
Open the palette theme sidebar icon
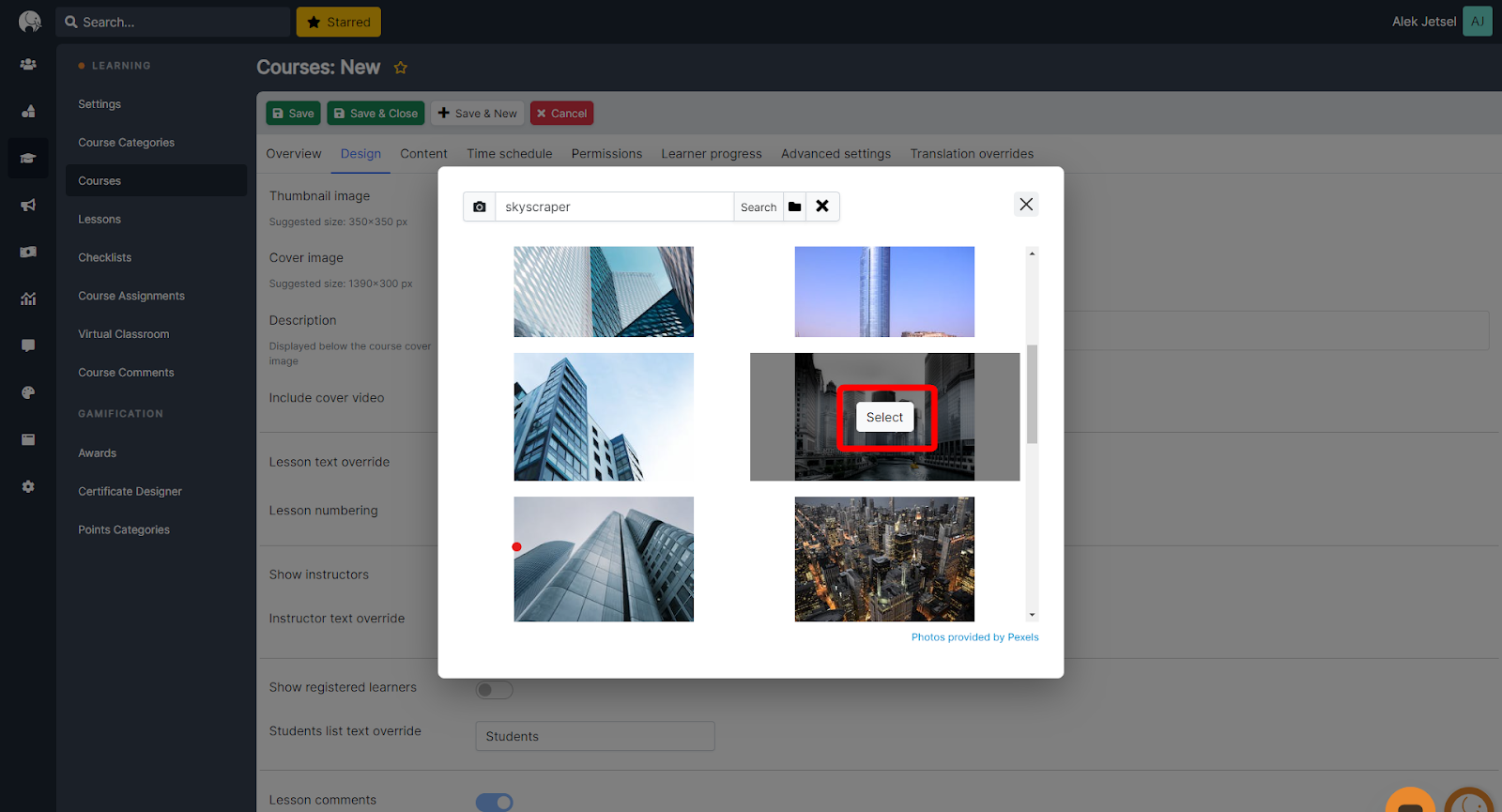point(28,392)
